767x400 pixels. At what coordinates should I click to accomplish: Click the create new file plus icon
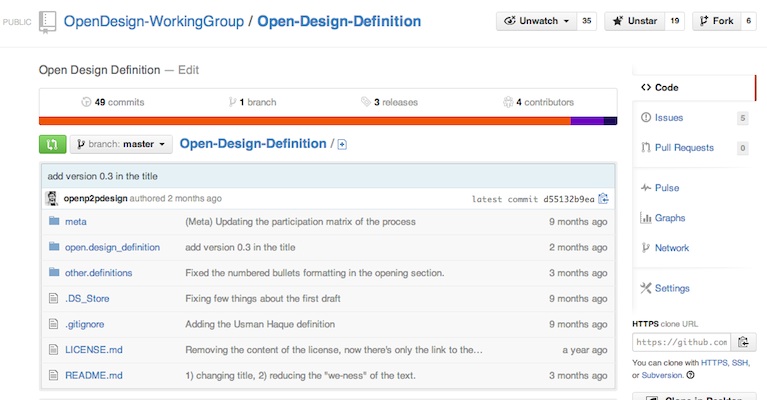[342, 144]
